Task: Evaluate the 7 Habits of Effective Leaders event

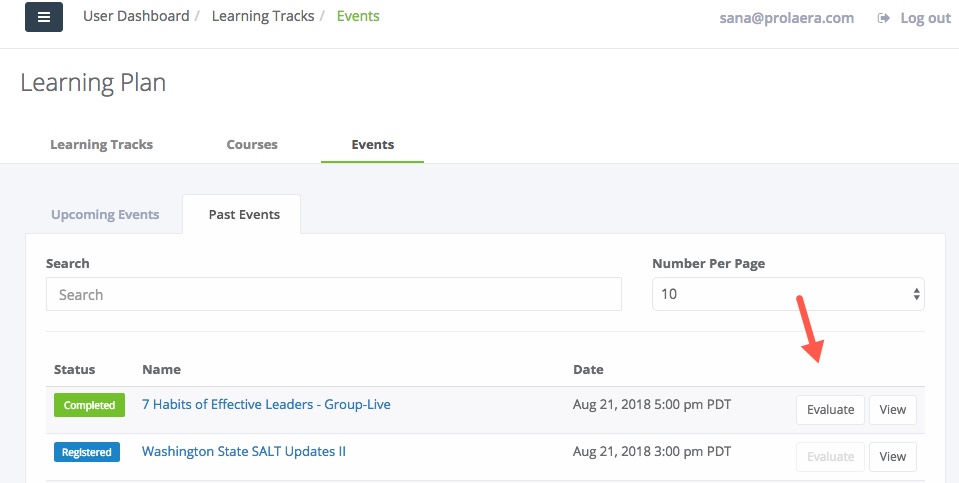Action: coord(830,410)
